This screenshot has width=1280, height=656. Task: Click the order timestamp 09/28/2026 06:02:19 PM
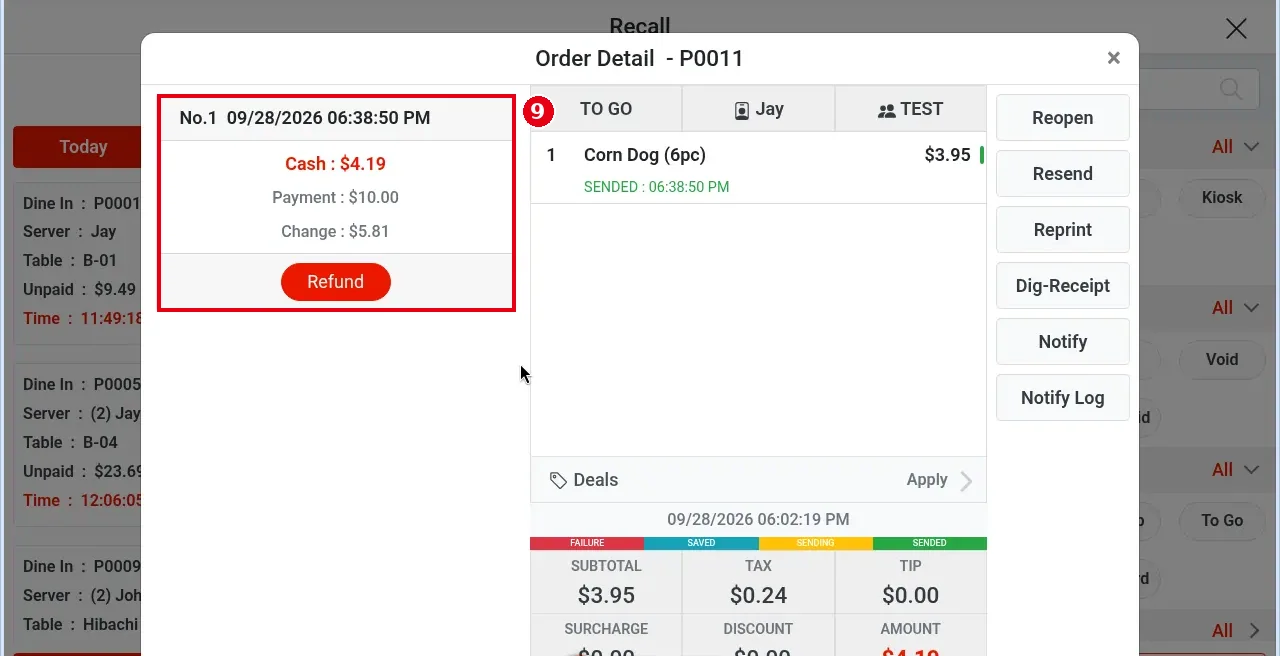point(758,520)
